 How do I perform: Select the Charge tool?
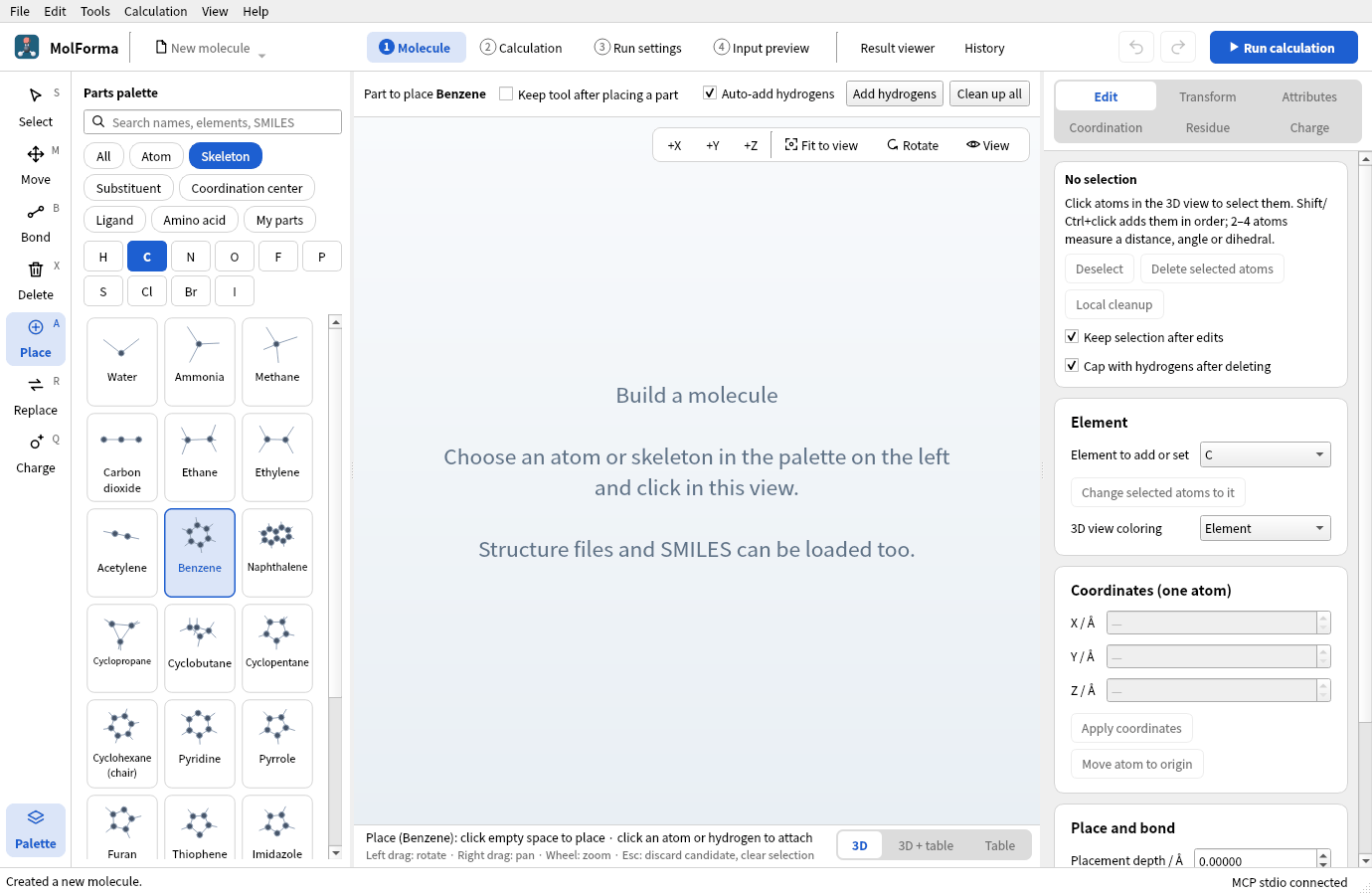pyautogui.click(x=36, y=453)
